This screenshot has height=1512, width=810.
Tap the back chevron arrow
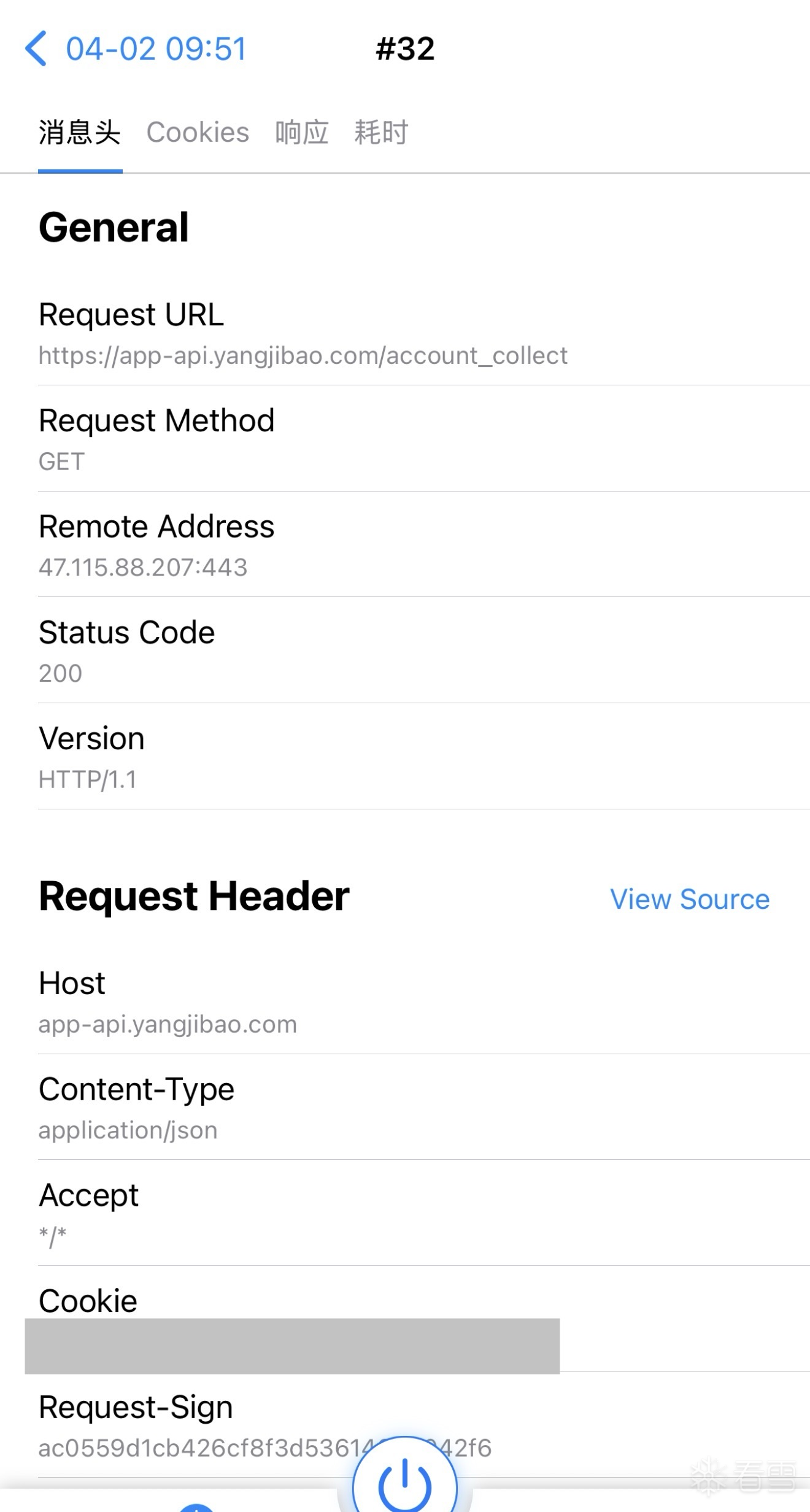[36, 48]
